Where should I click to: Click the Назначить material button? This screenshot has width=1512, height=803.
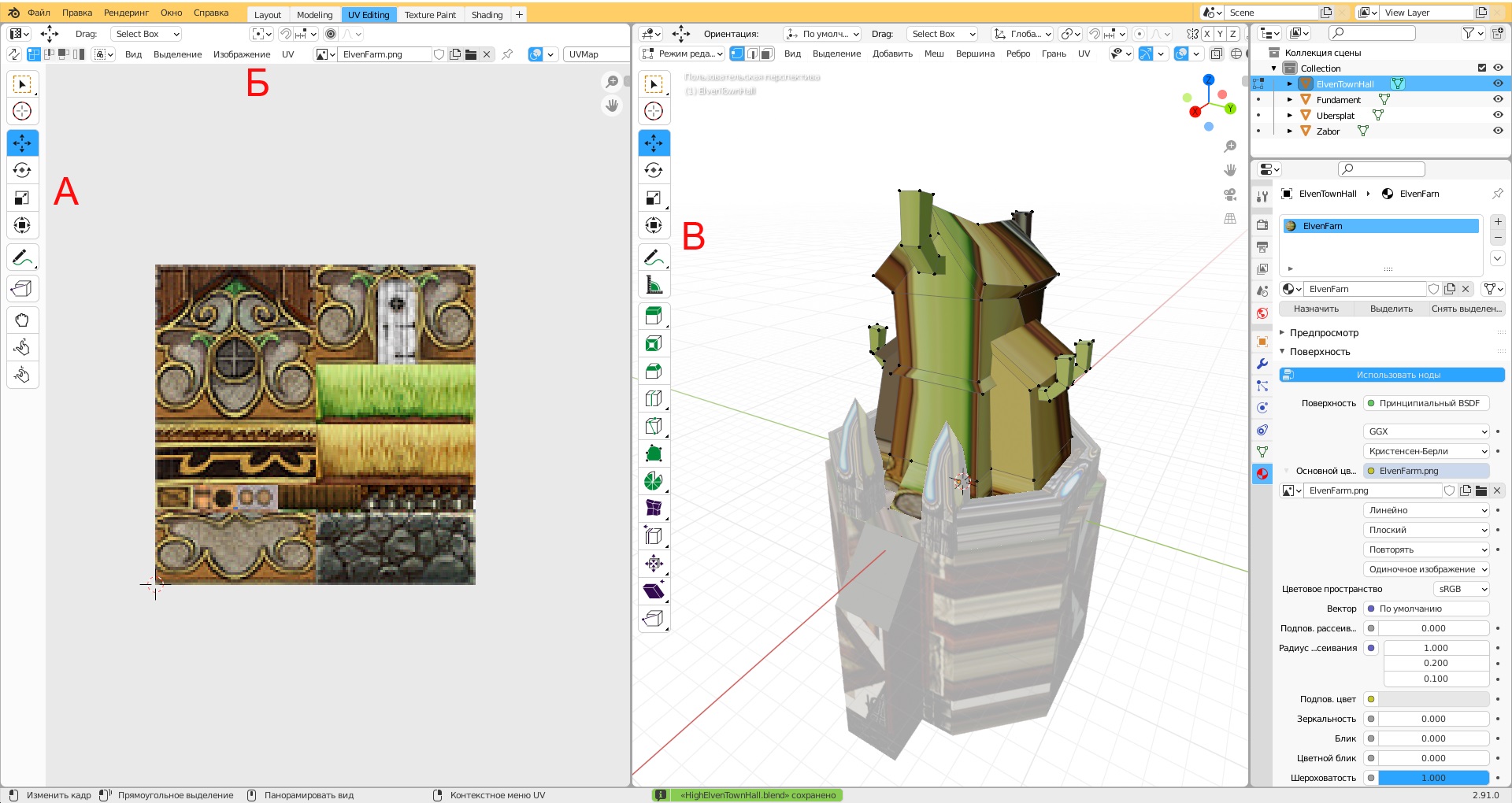click(x=1315, y=309)
